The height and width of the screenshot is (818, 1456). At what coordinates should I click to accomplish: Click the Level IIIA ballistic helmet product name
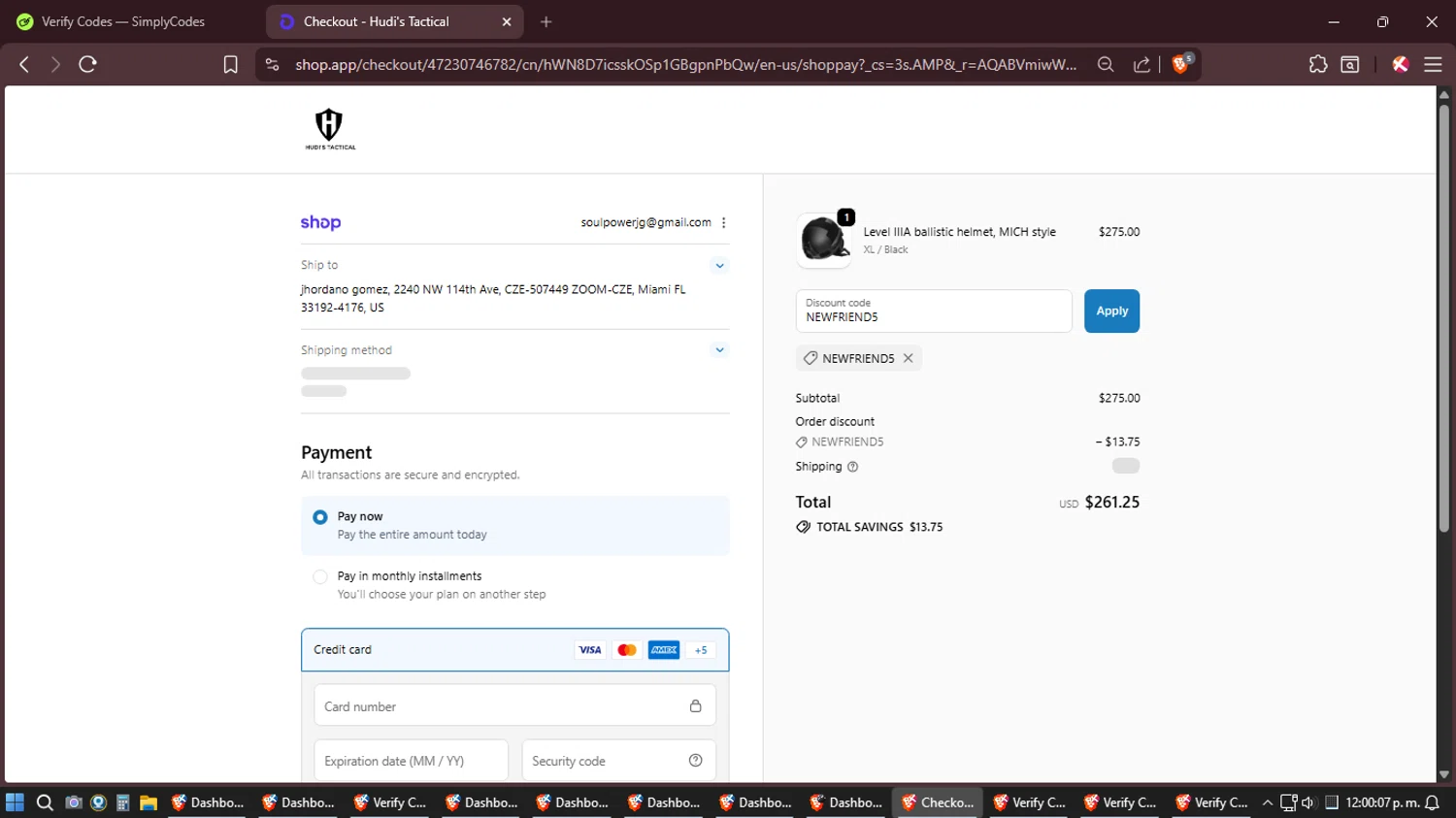(x=960, y=232)
